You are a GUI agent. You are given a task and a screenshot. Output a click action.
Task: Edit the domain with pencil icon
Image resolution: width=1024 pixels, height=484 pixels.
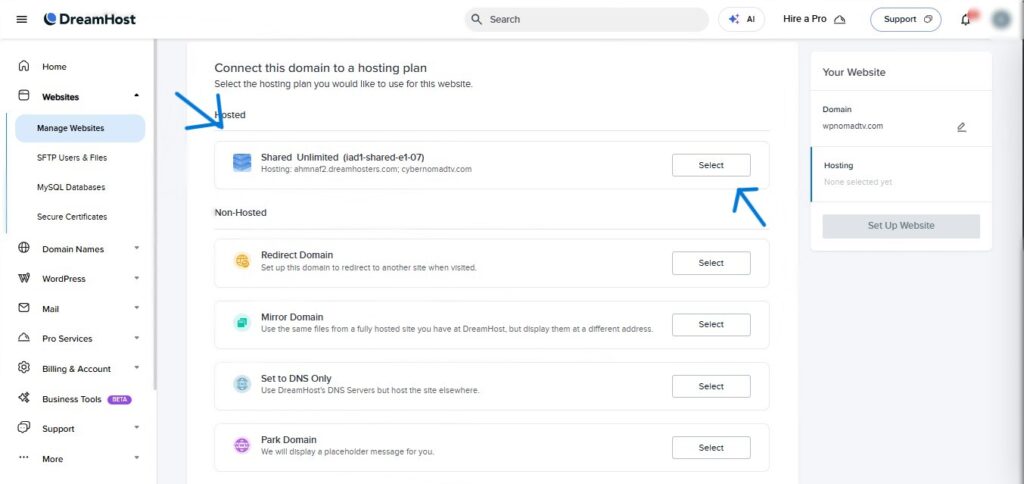[x=961, y=127]
